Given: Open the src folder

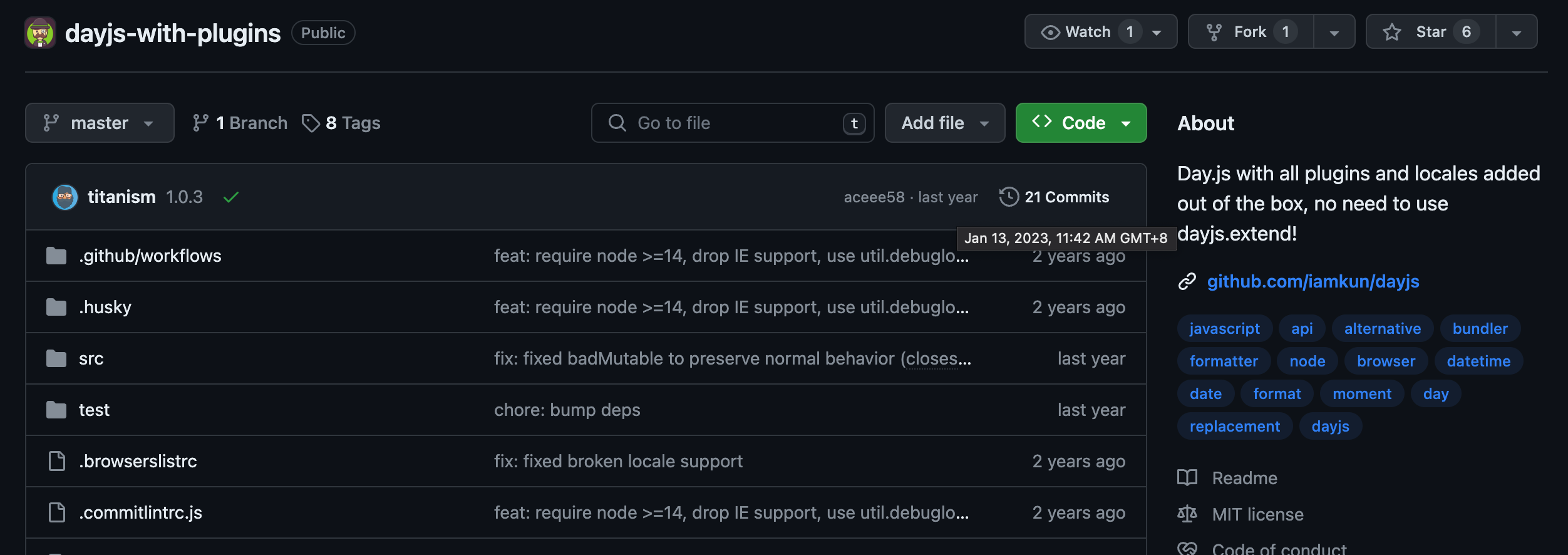Looking at the screenshot, I should point(91,358).
